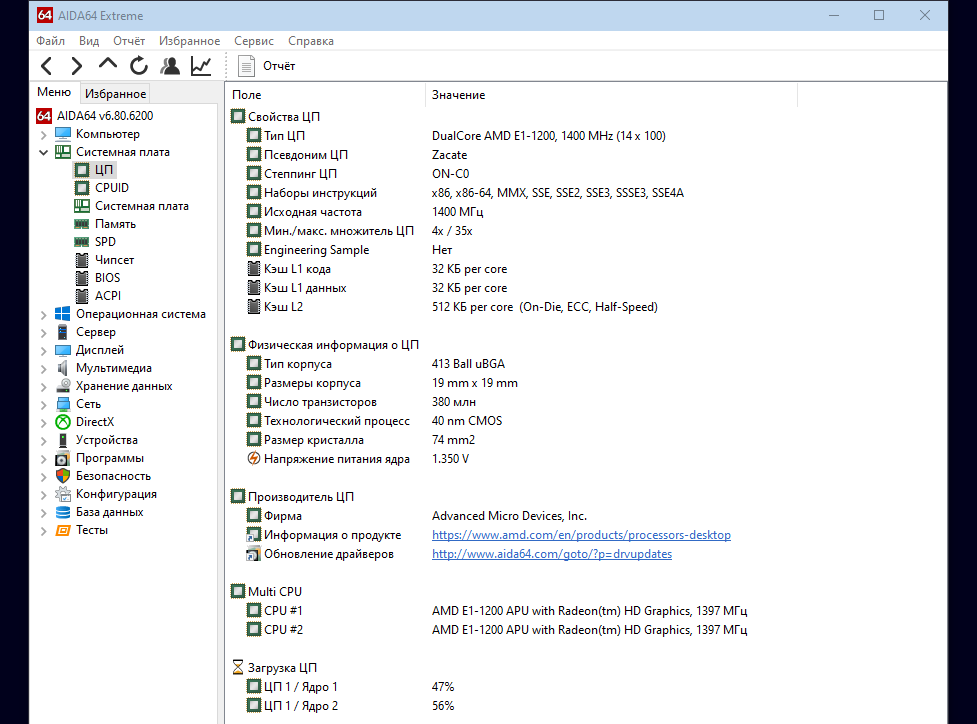
Task: Click the Отчёт report document icon
Action: point(247,65)
